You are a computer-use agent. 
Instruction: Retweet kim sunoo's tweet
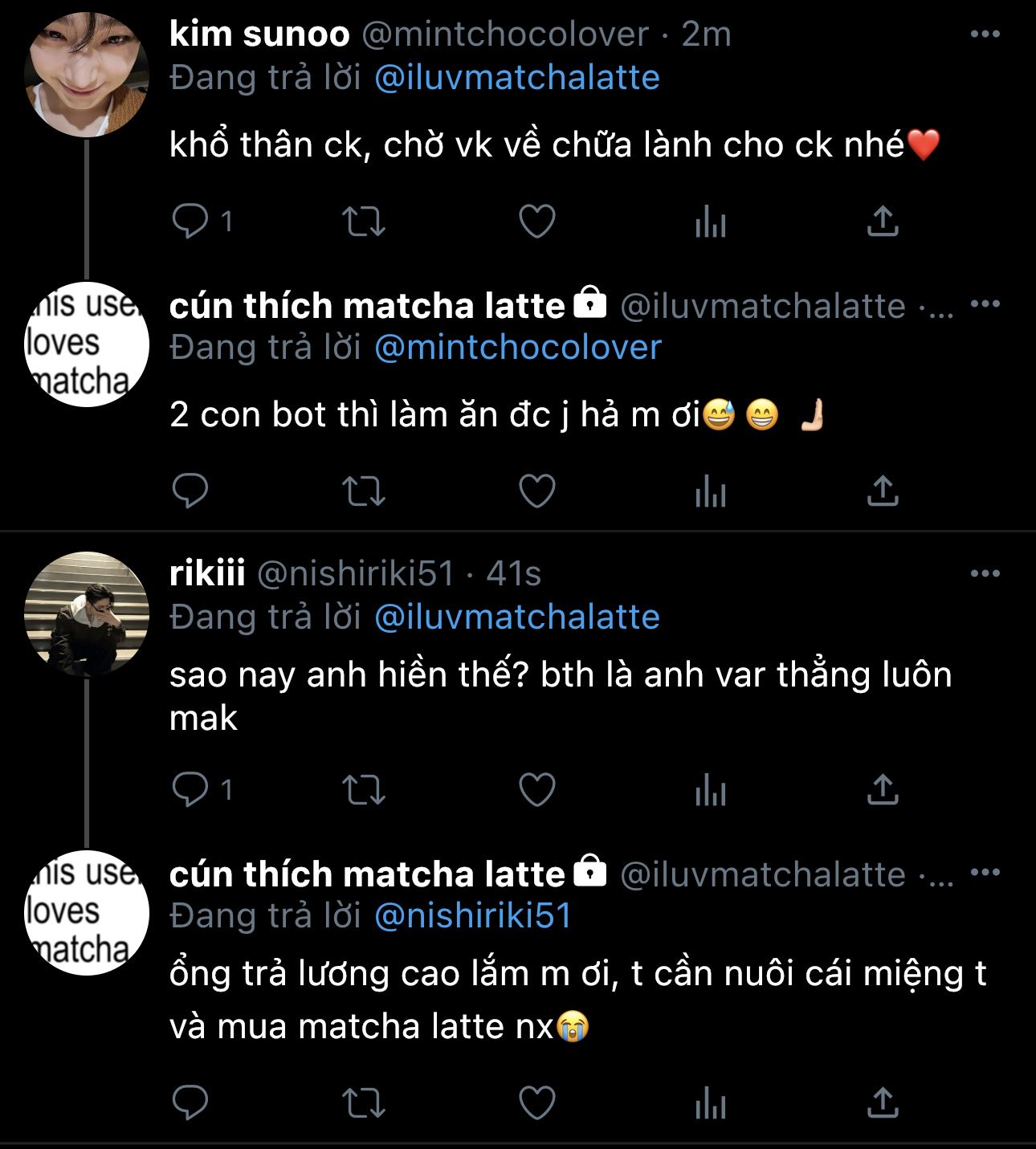click(364, 222)
